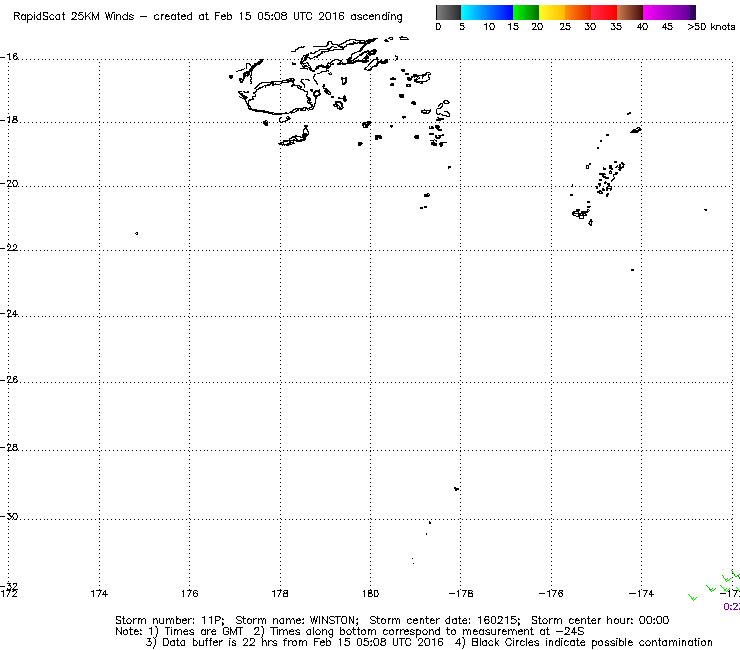Click the 20 tick label on the color scale
The height and width of the screenshot is (650, 740).
[x=537, y=27]
